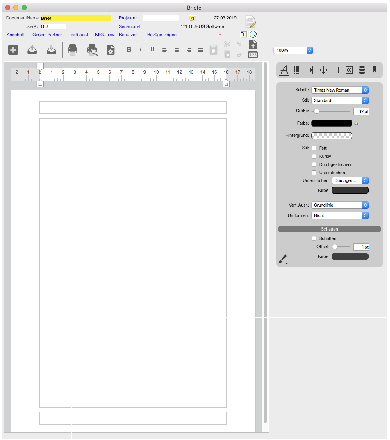
Task: Open the horizontal spacing inspector tab
Action: [311, 70]
